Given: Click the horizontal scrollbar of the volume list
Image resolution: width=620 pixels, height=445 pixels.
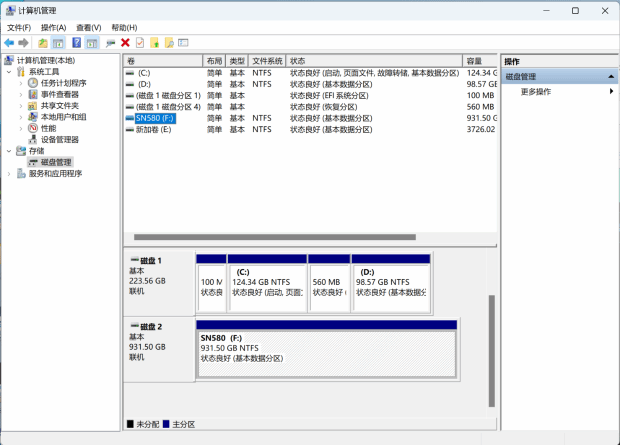Looking at the screenshot, I should [x=275, y=237].
